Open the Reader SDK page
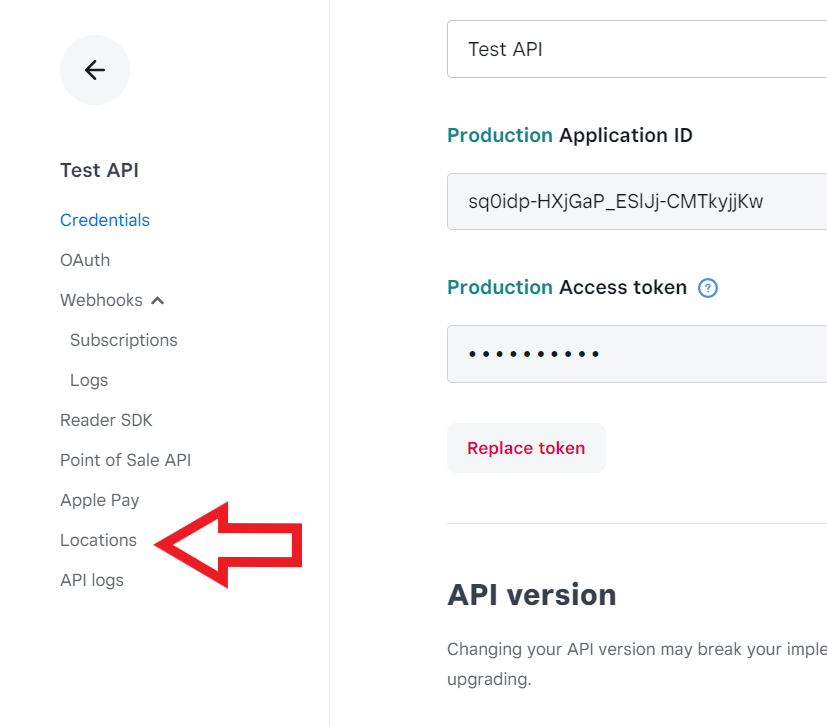 (106, 420)
